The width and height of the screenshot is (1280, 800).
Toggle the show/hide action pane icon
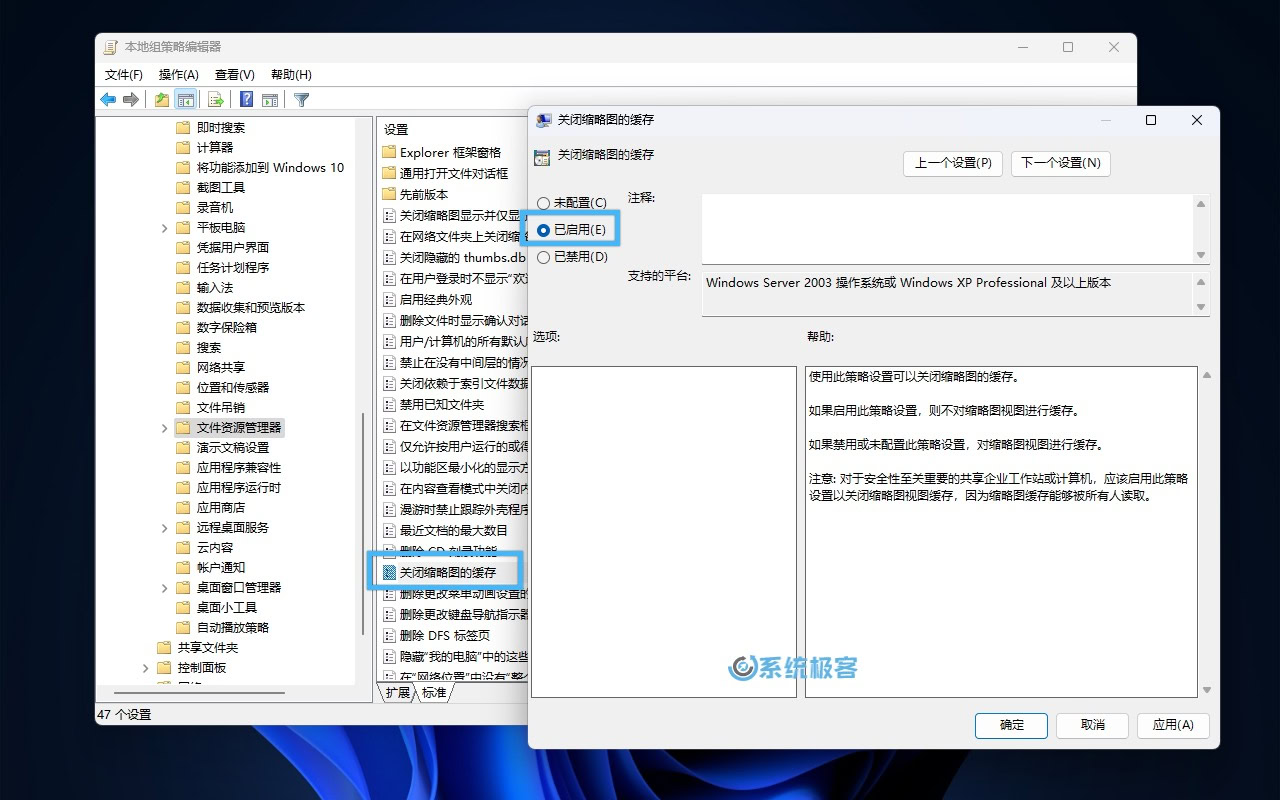[x=269, y=99]
